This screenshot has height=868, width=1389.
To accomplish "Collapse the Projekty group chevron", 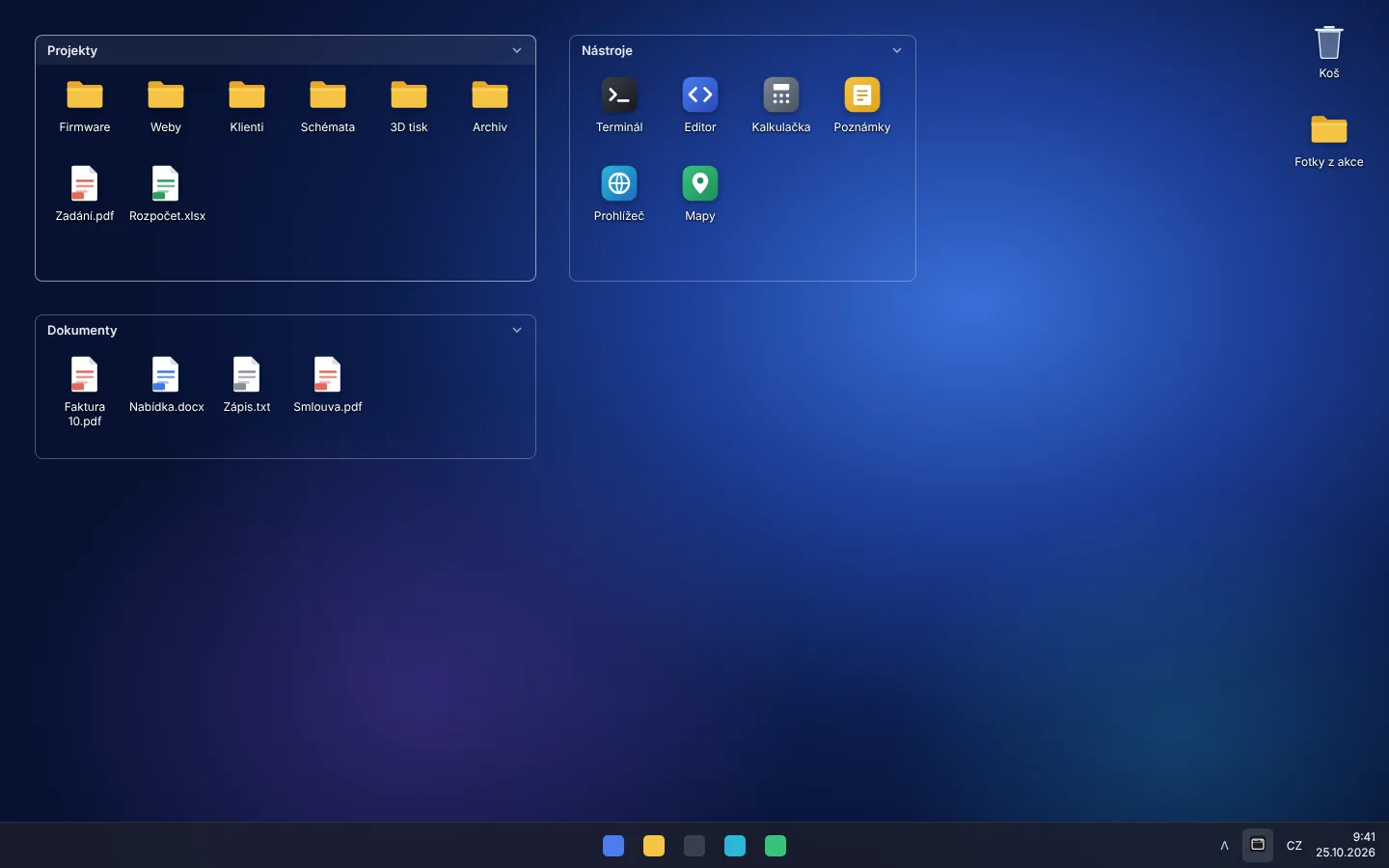I will click(517, 50).
